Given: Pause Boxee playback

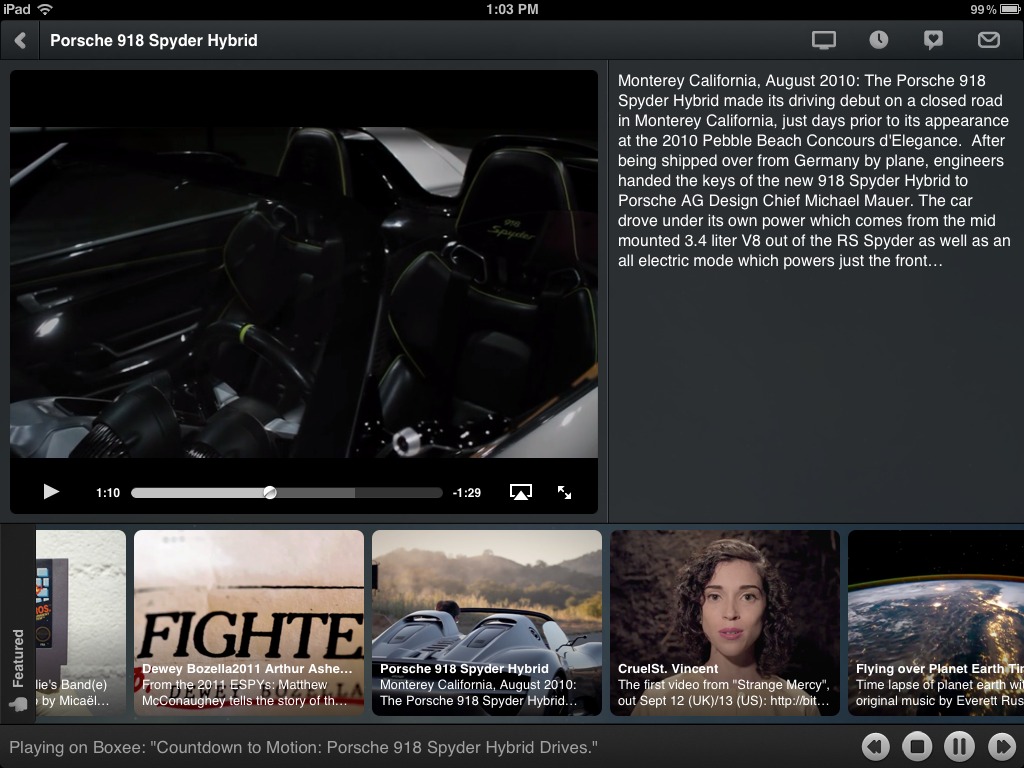Looking at the screenshot, I should pos(958,746).
